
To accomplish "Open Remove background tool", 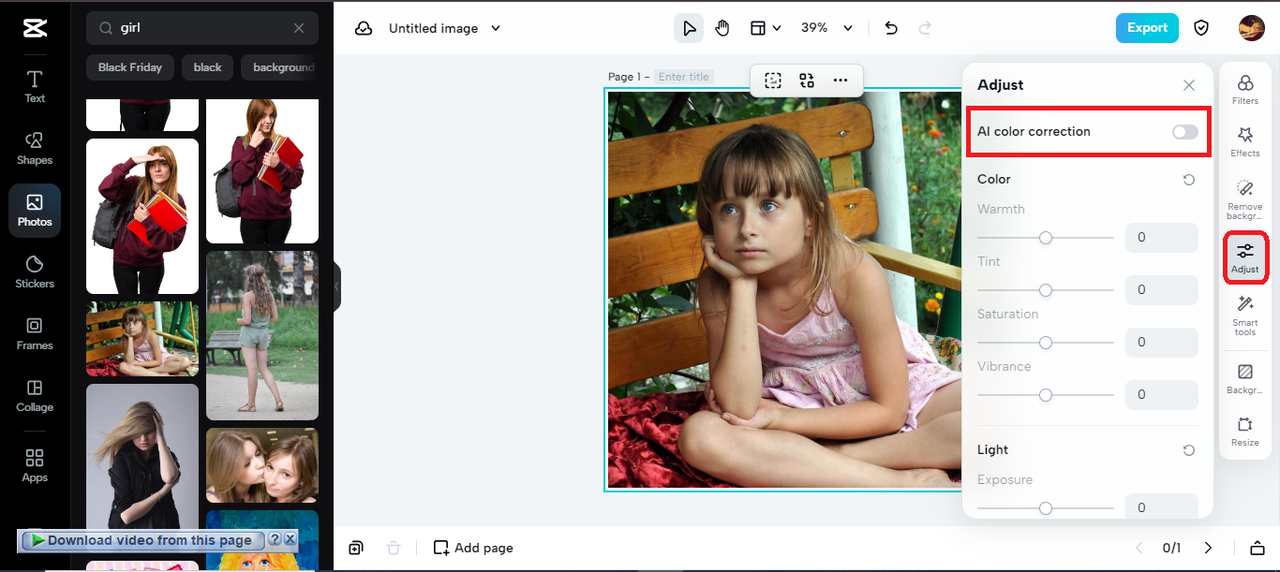I will pos(1245,199).
